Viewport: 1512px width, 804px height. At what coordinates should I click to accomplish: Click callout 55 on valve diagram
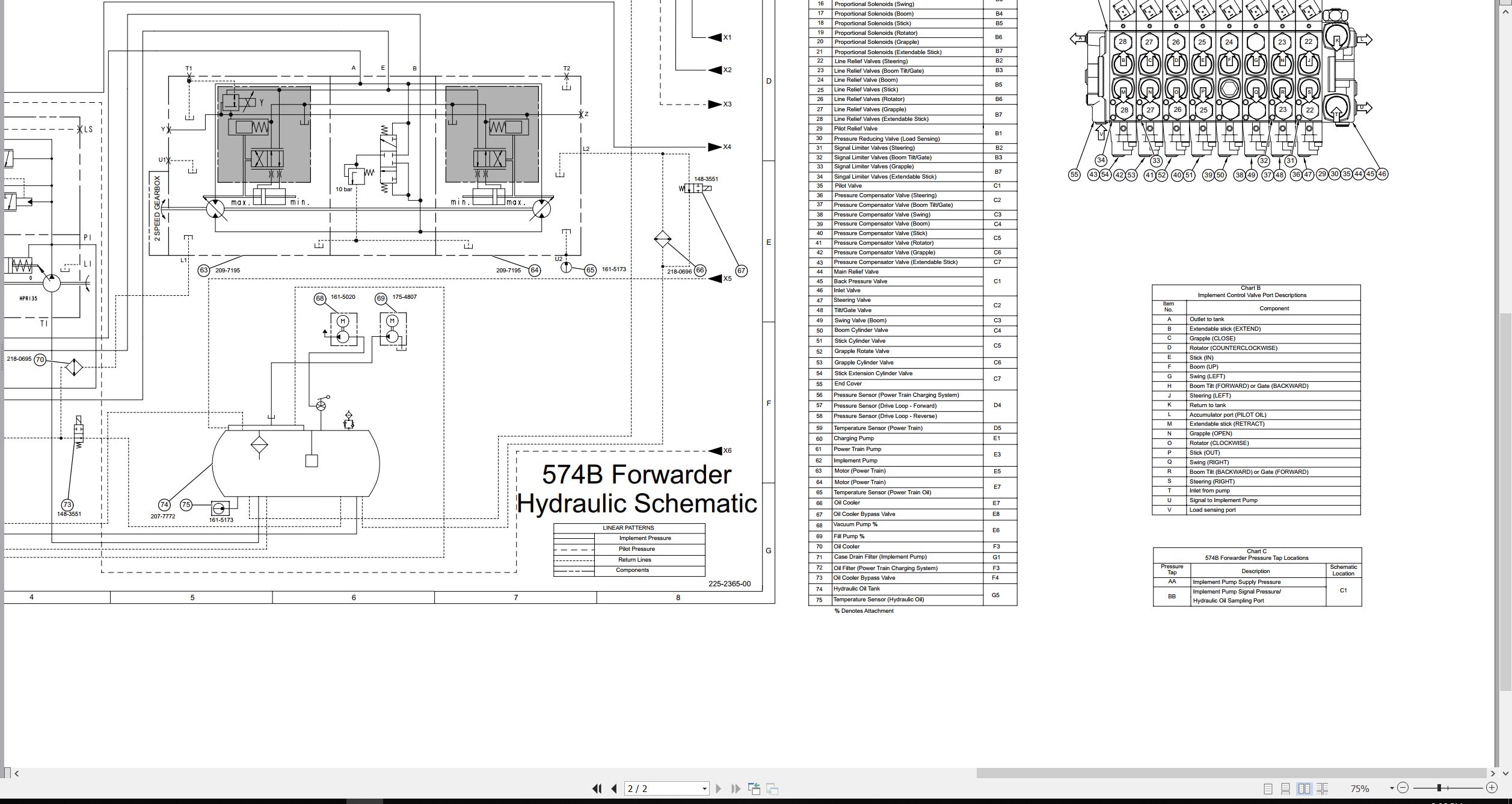[1074, 174]
